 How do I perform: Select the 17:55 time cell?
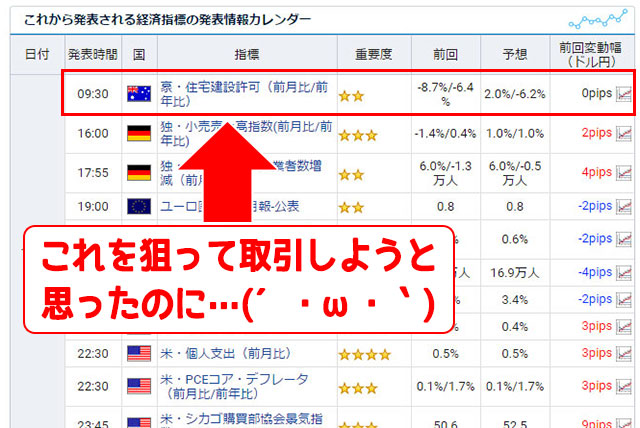coord(93,173)
